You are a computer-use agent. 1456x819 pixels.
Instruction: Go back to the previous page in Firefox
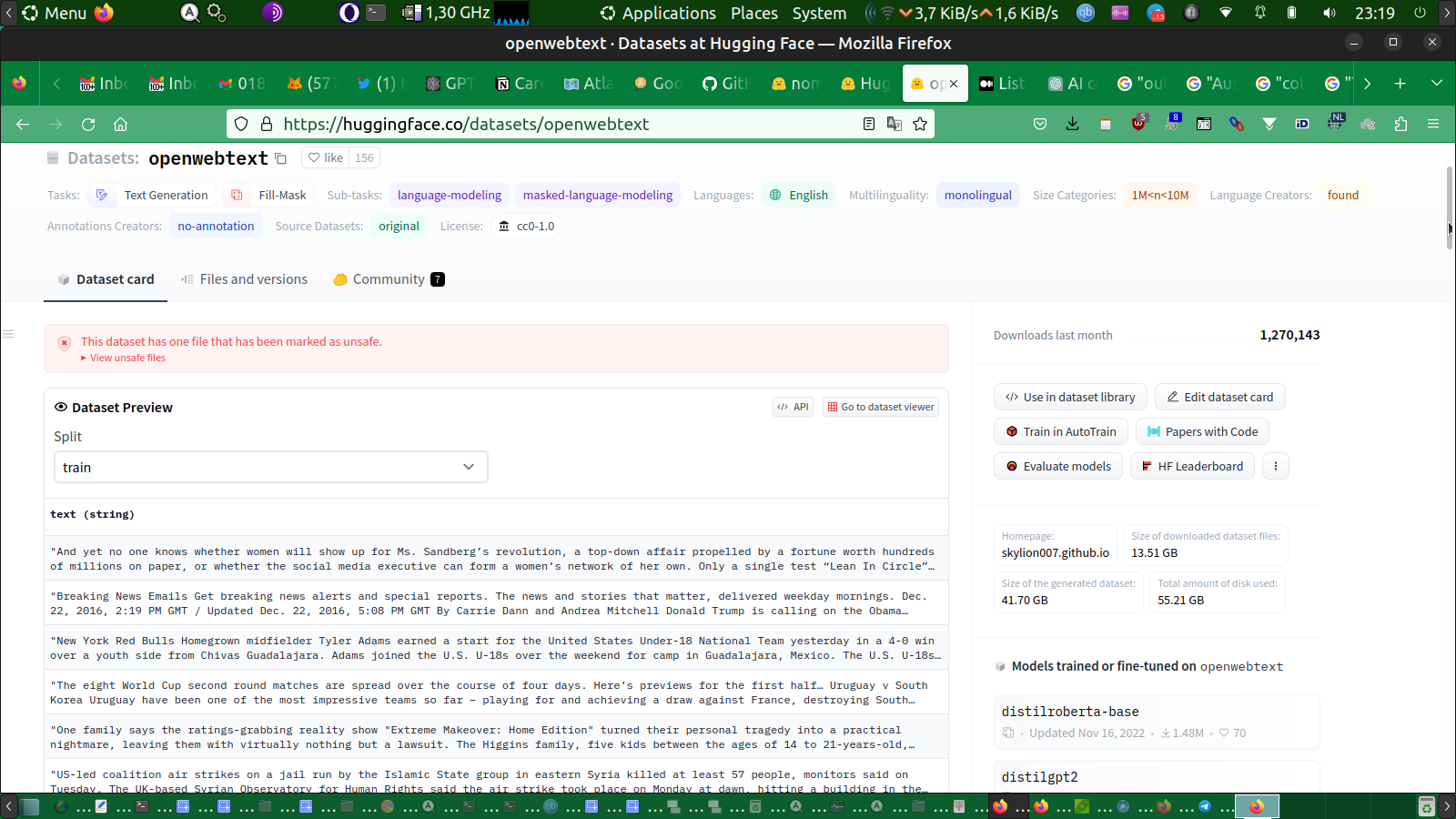[23, 124]
